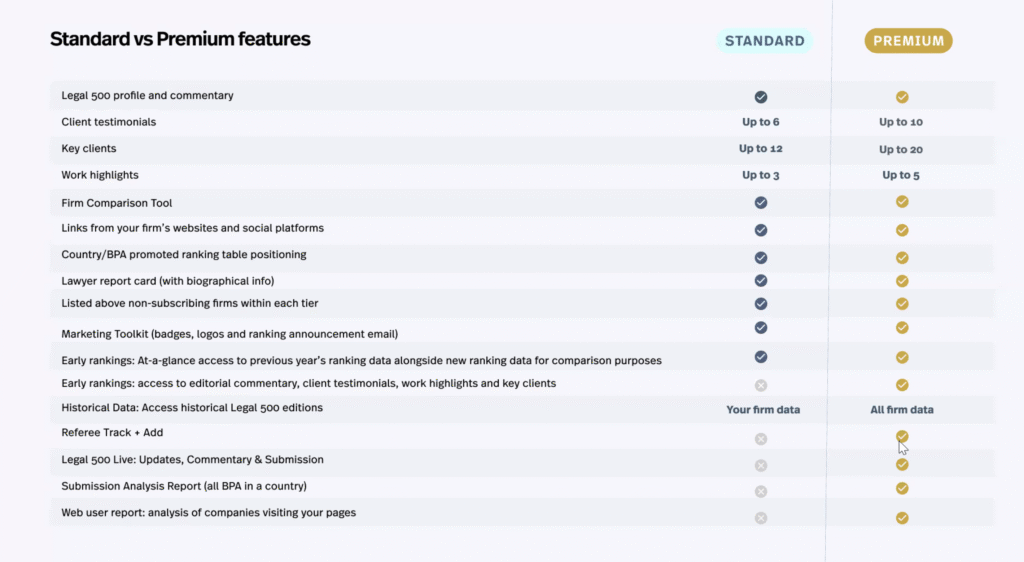Click Standard grey X for Web user report
Viewport: 1024px width, 562px height.
coord(761,518)
